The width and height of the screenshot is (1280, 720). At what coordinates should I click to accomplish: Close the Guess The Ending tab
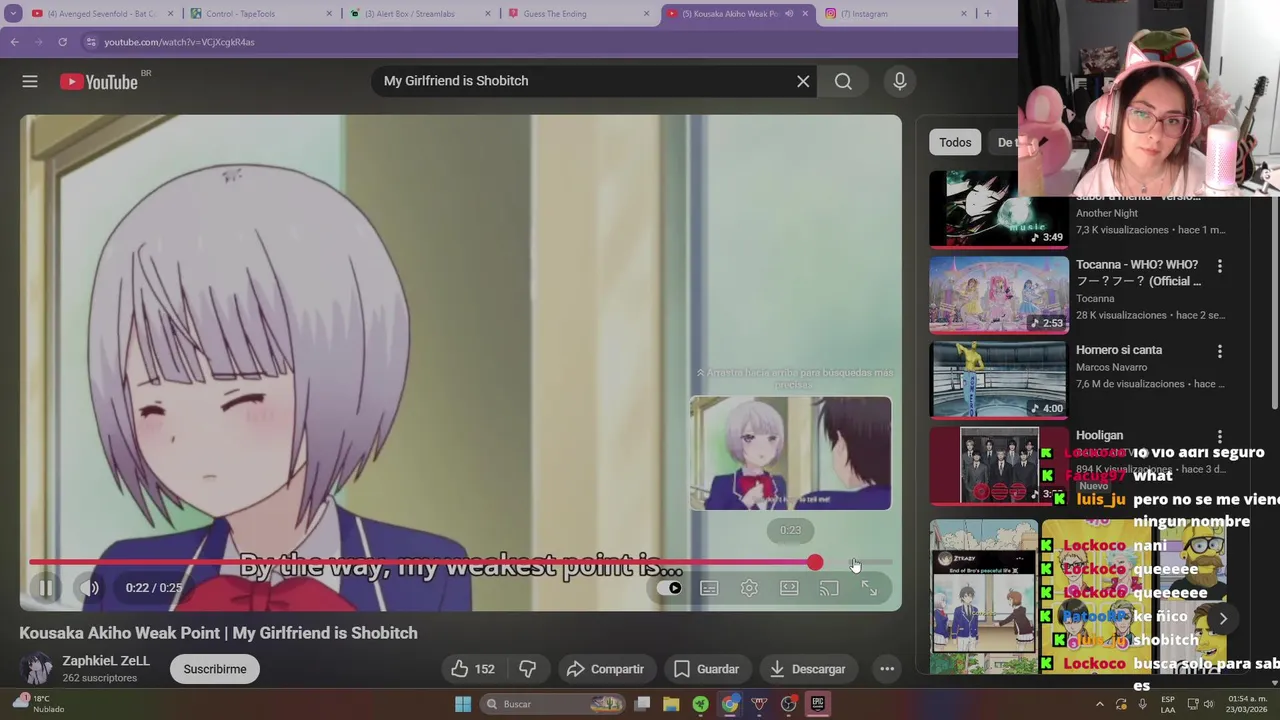pos(647,14)
